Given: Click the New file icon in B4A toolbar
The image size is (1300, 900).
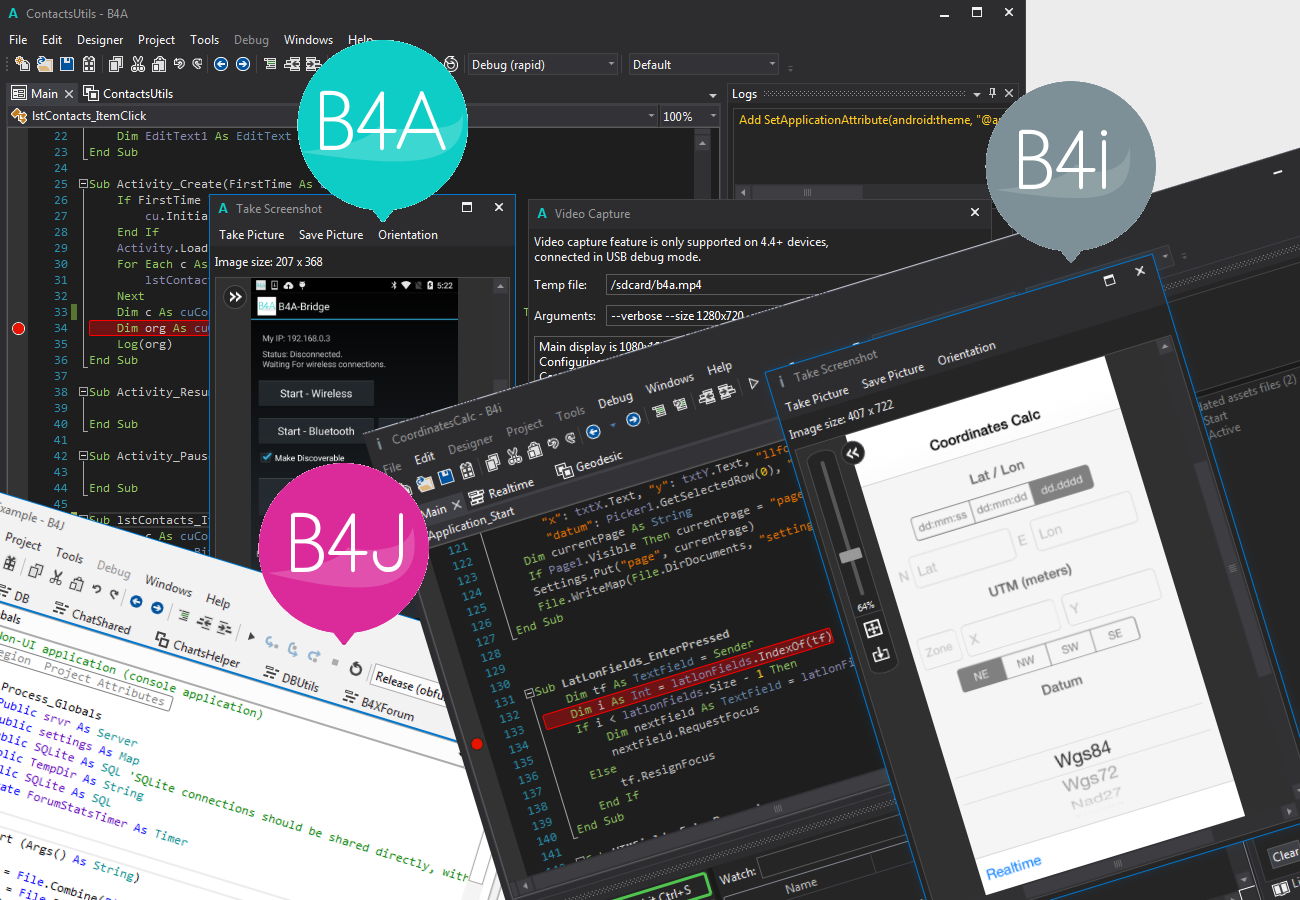Looking at the screenshot, I should tap(23, 64).
